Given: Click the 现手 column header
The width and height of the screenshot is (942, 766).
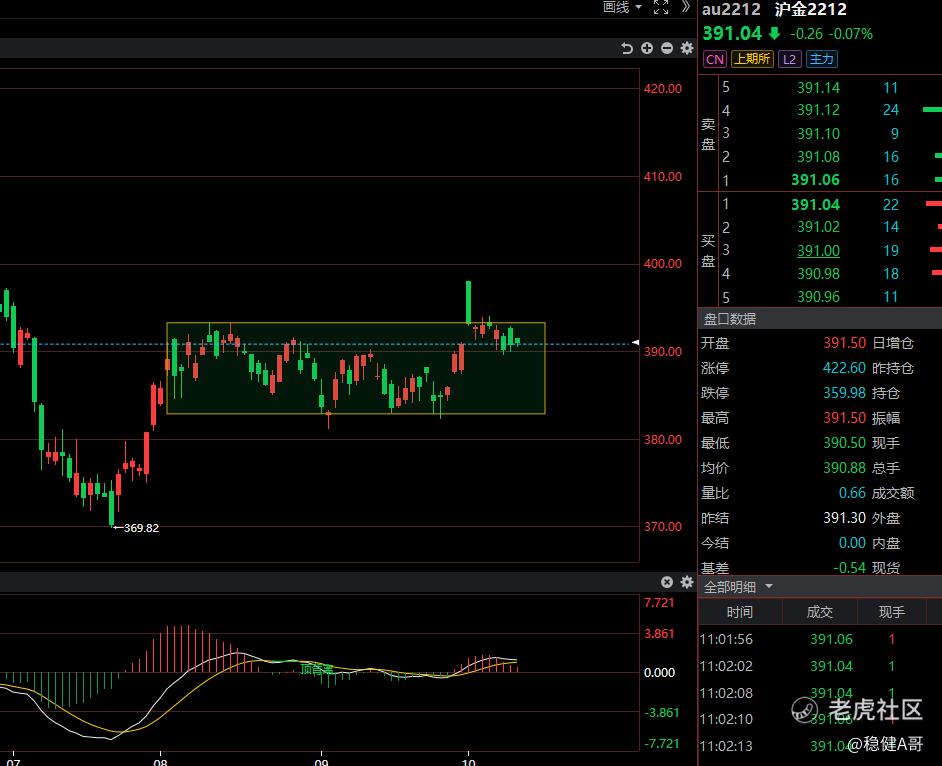Looking at the screenshot, I should pos(892,612).
